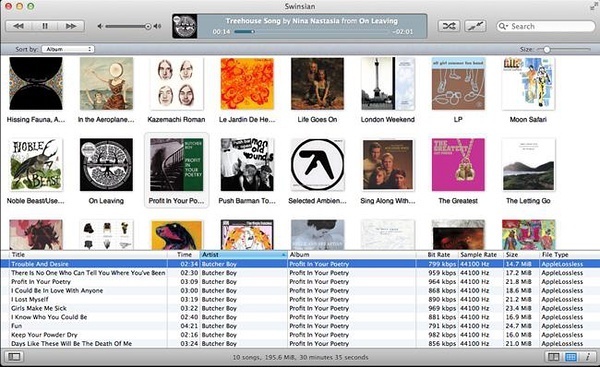
Task: Sort by the Bit Rate column
Action: [437, 254]
